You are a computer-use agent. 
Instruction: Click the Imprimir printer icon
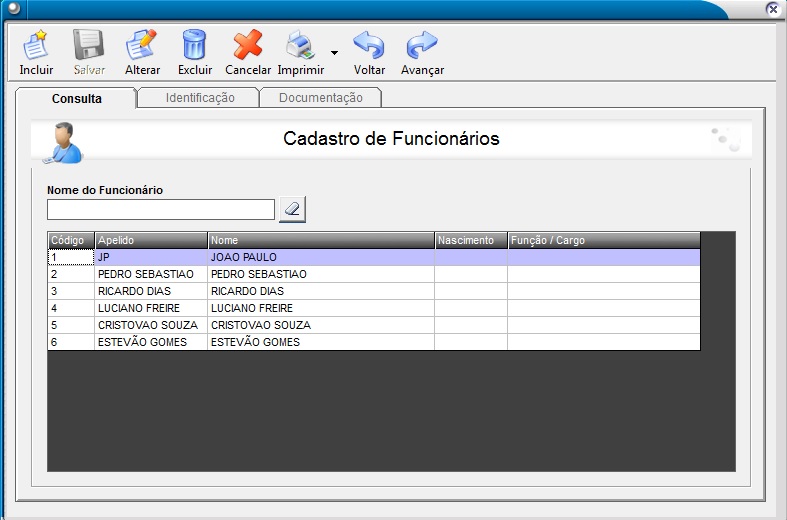pyautogui.click(x=300, y=46)
